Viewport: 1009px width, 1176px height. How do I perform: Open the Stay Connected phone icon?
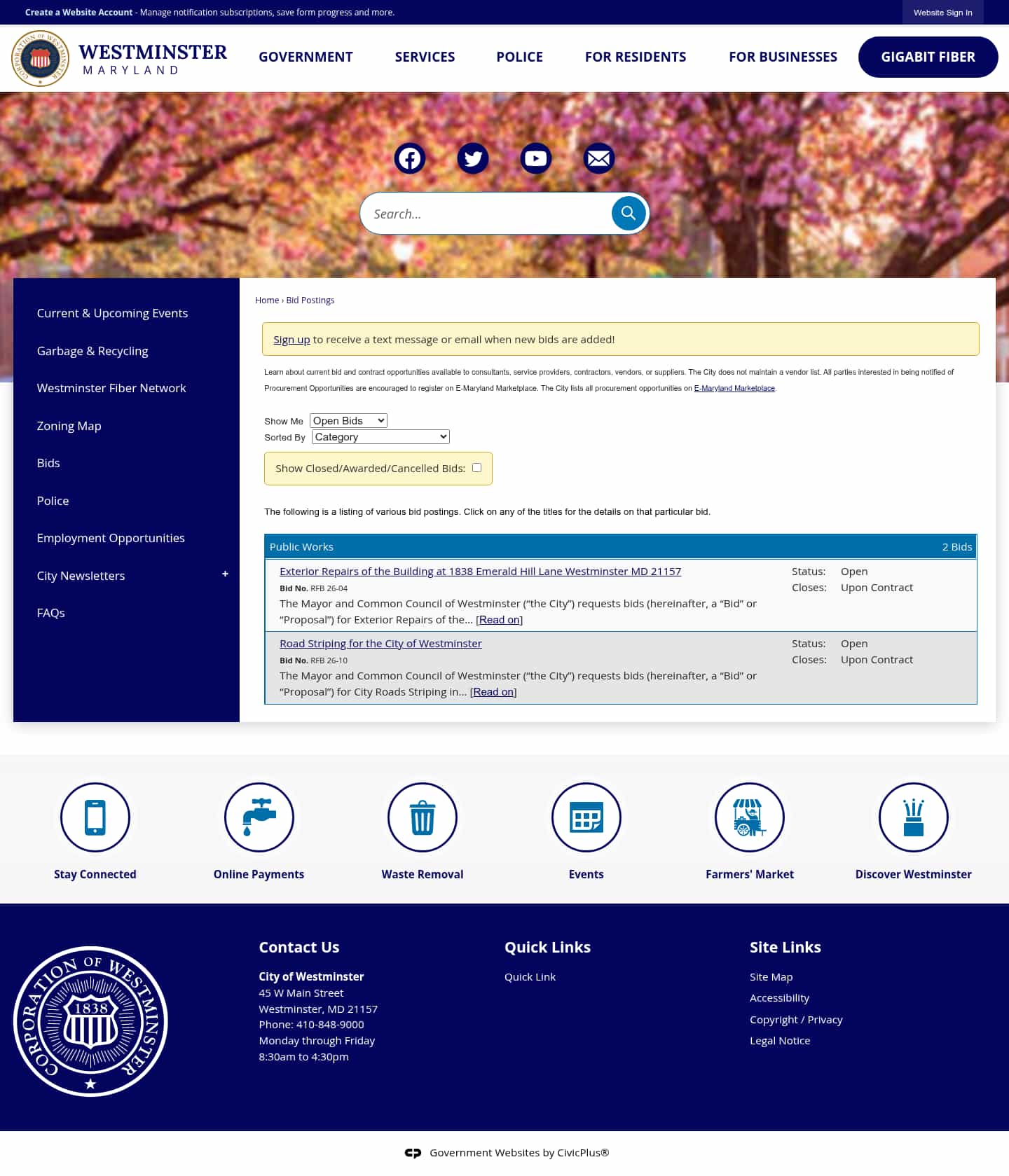(x=95, y=817)
